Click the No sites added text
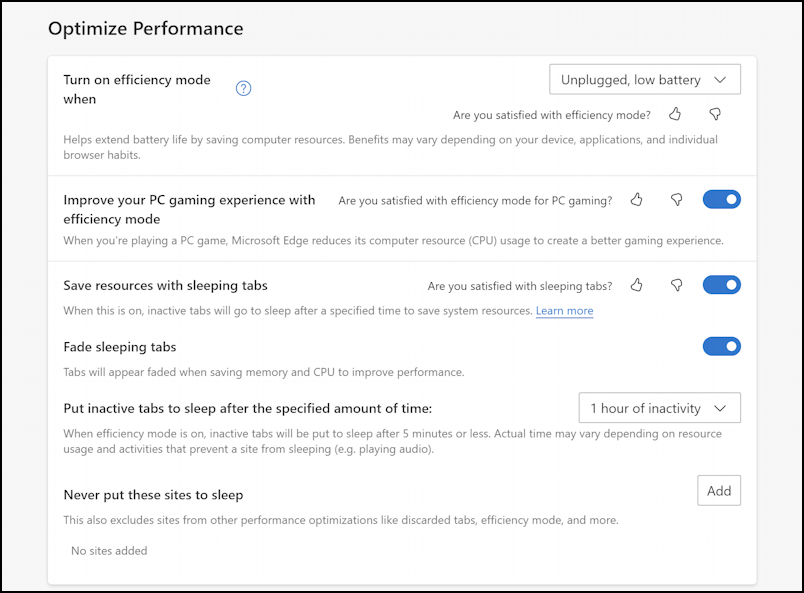804x593 pixels. click(x=109, y=551)
